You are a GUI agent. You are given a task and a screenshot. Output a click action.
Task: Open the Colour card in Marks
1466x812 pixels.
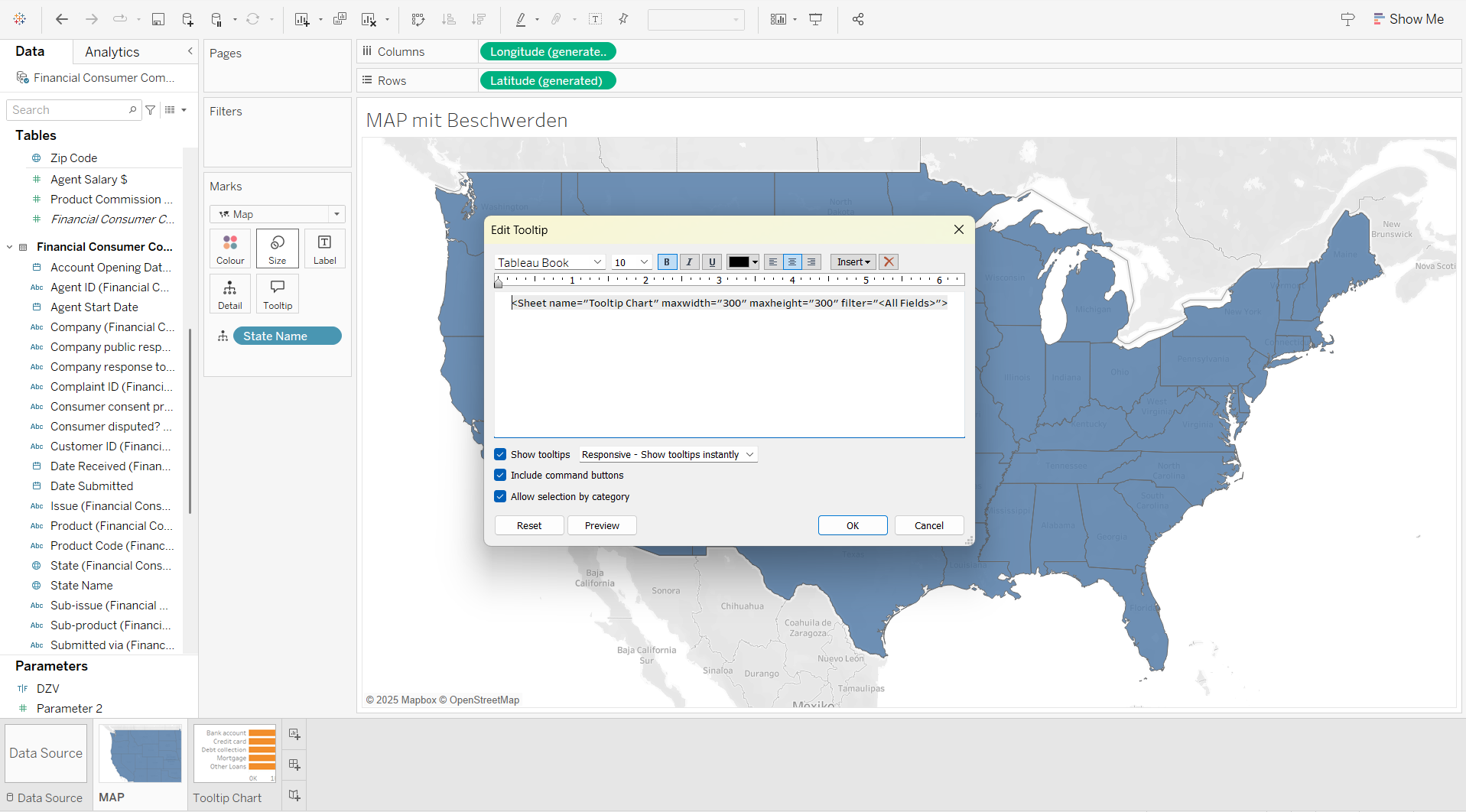tap(230, 248)
